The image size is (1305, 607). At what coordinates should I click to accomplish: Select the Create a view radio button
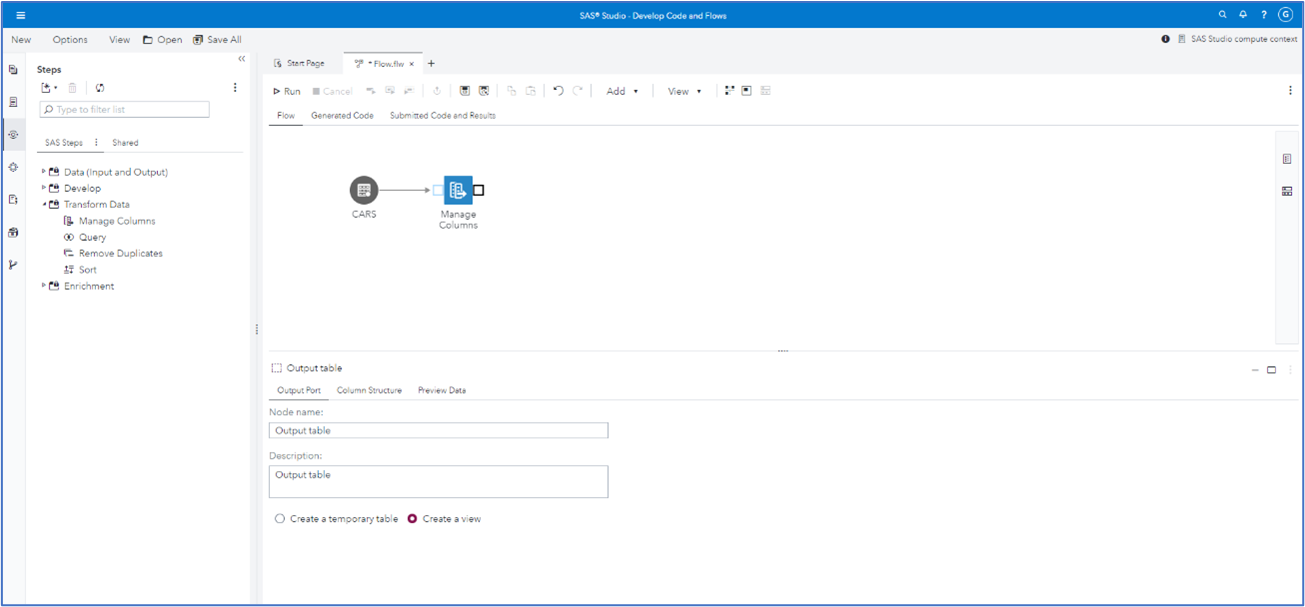414,518
